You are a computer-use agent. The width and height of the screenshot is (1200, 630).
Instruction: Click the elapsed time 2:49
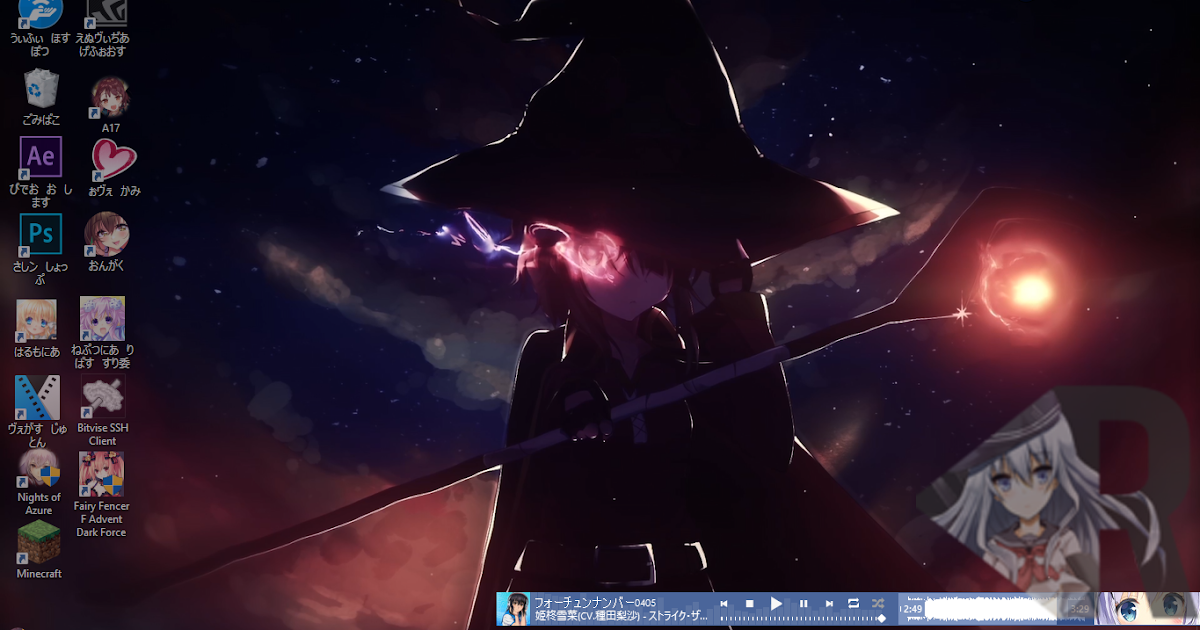(912, 609)
